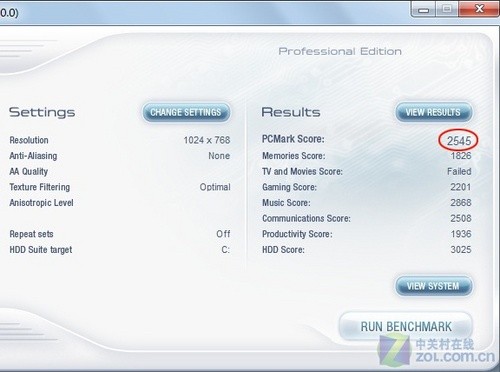Screen dimensions: 500x372
Task: Close the window with the red X
Action: point(479,9)
